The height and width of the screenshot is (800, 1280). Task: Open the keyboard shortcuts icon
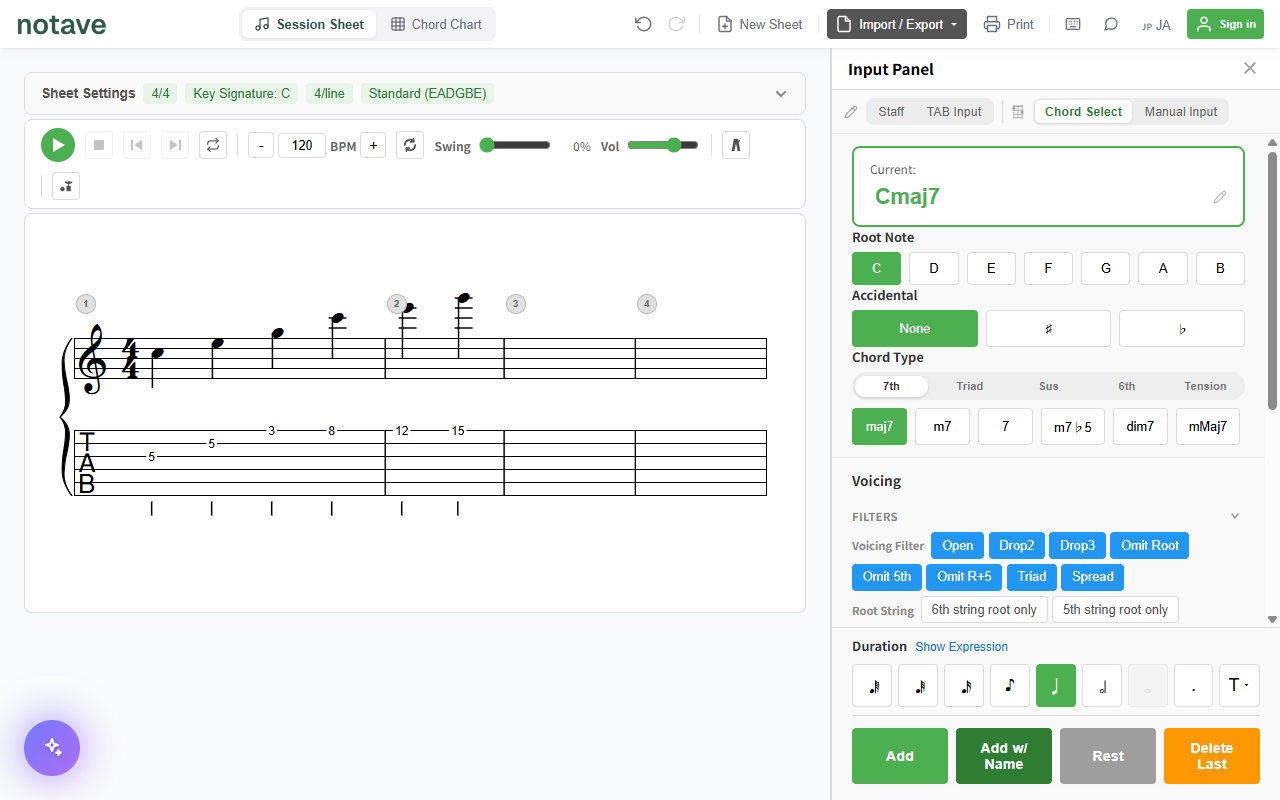pyautogui.click(x=1073, y=24)
